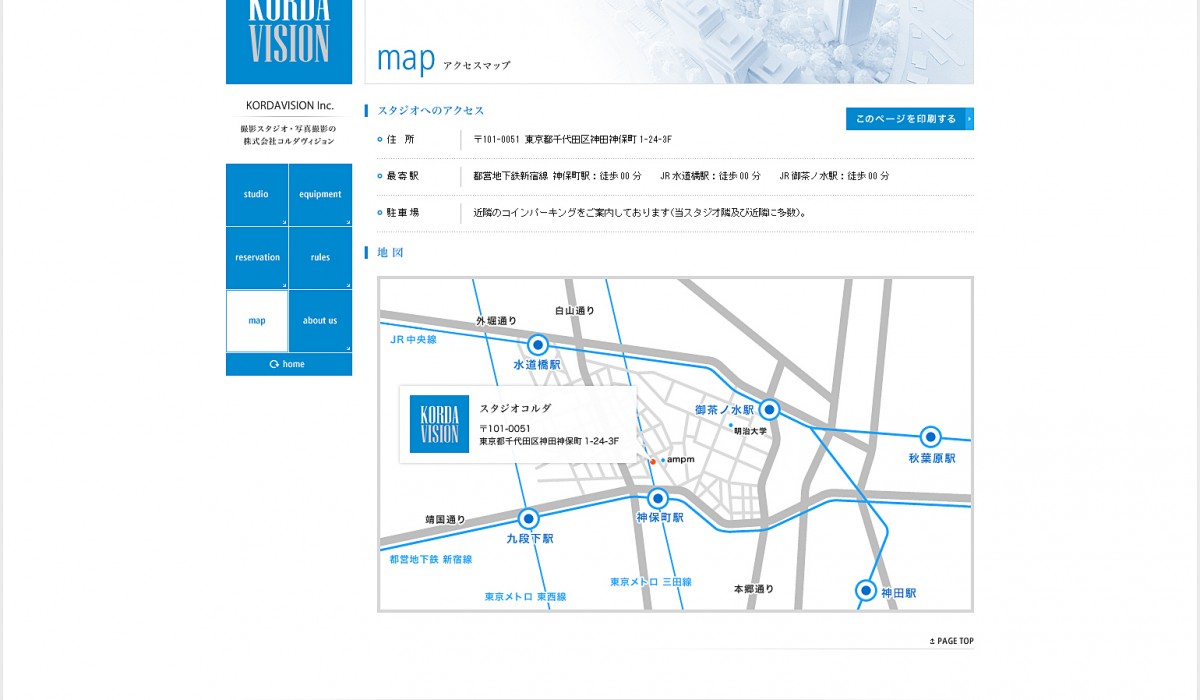This screenshot has width=1200, height=700.
Task: Click the 〒101-0051 postal code in map popup
Action: coord(505,428)
